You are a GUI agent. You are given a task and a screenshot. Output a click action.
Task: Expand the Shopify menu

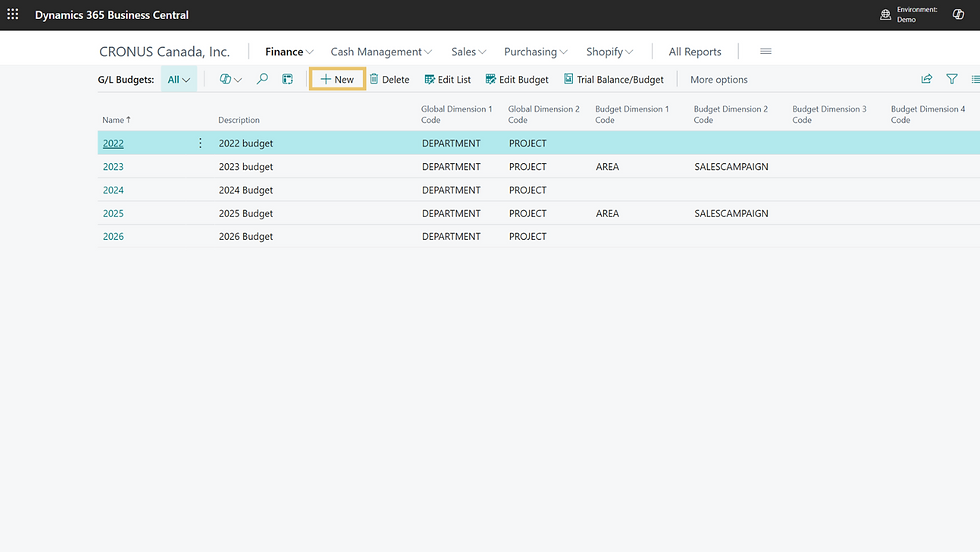609,51
